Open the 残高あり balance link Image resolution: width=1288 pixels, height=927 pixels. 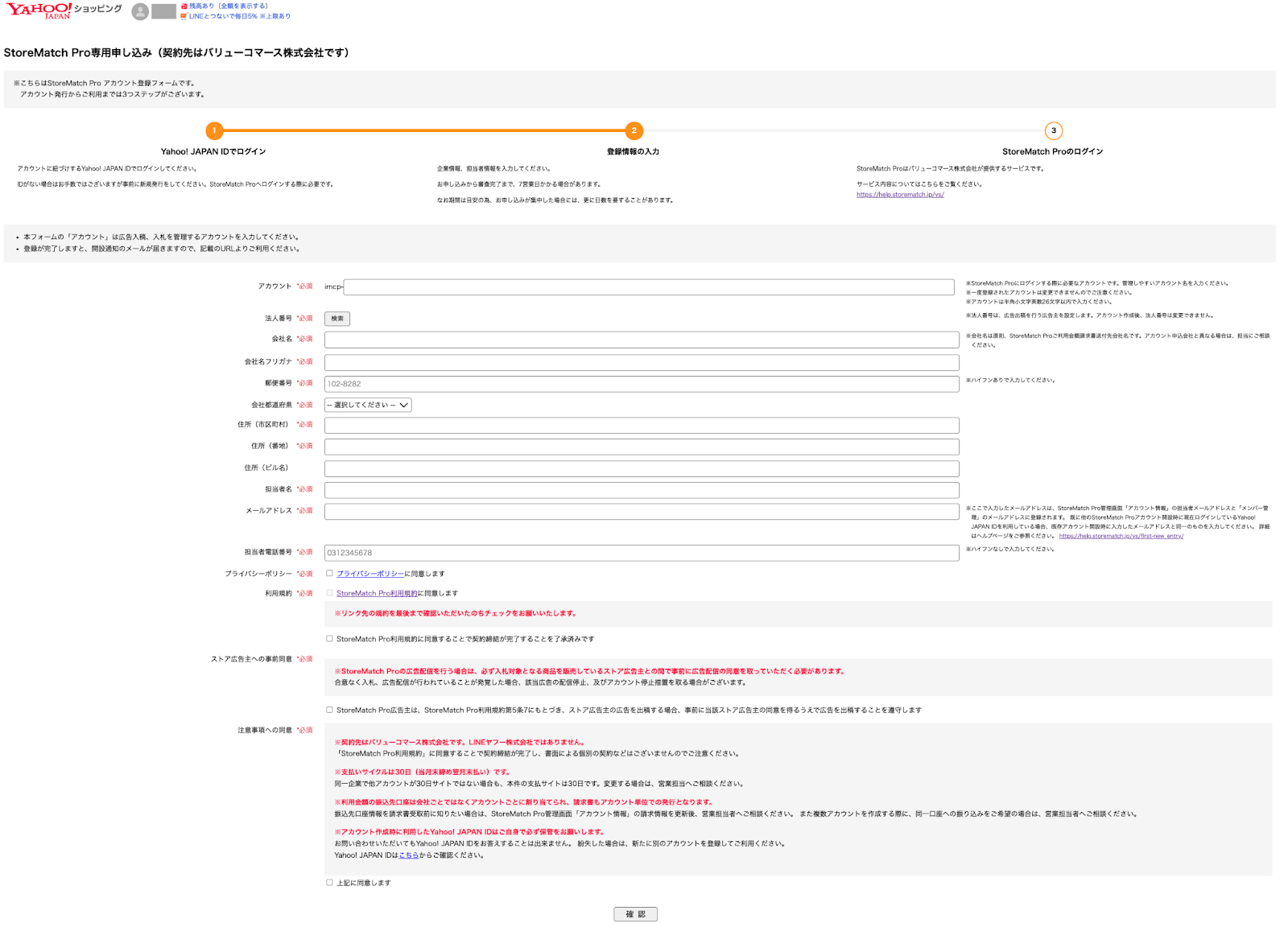coord(229,6)
